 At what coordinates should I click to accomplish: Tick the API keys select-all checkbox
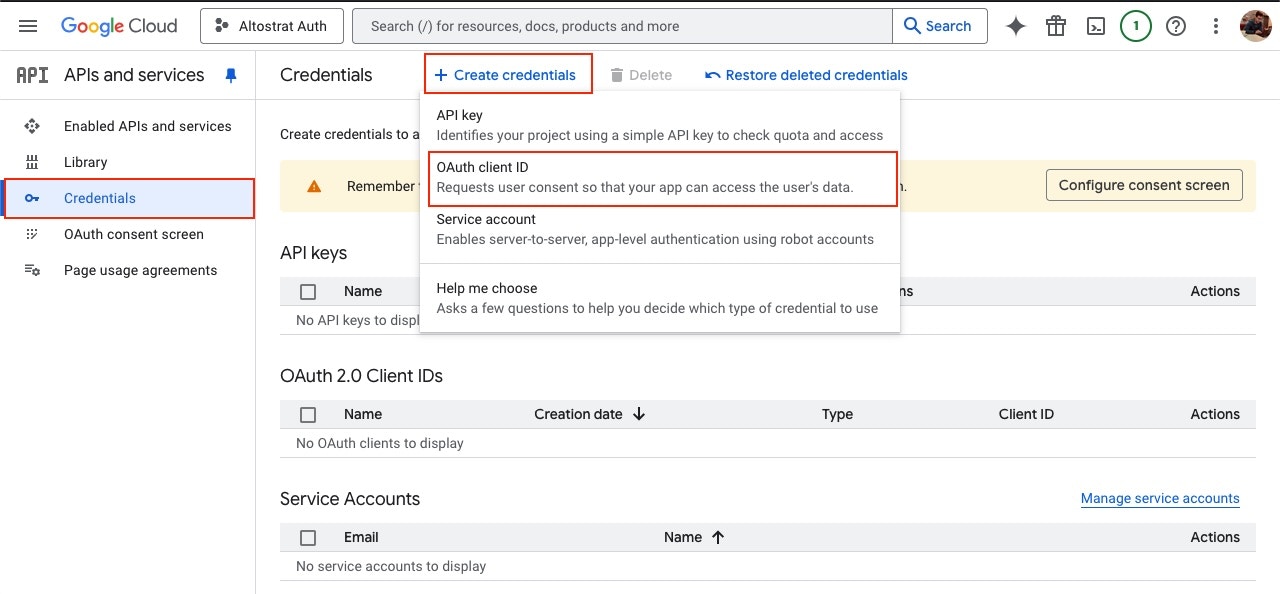click(308, 291)
